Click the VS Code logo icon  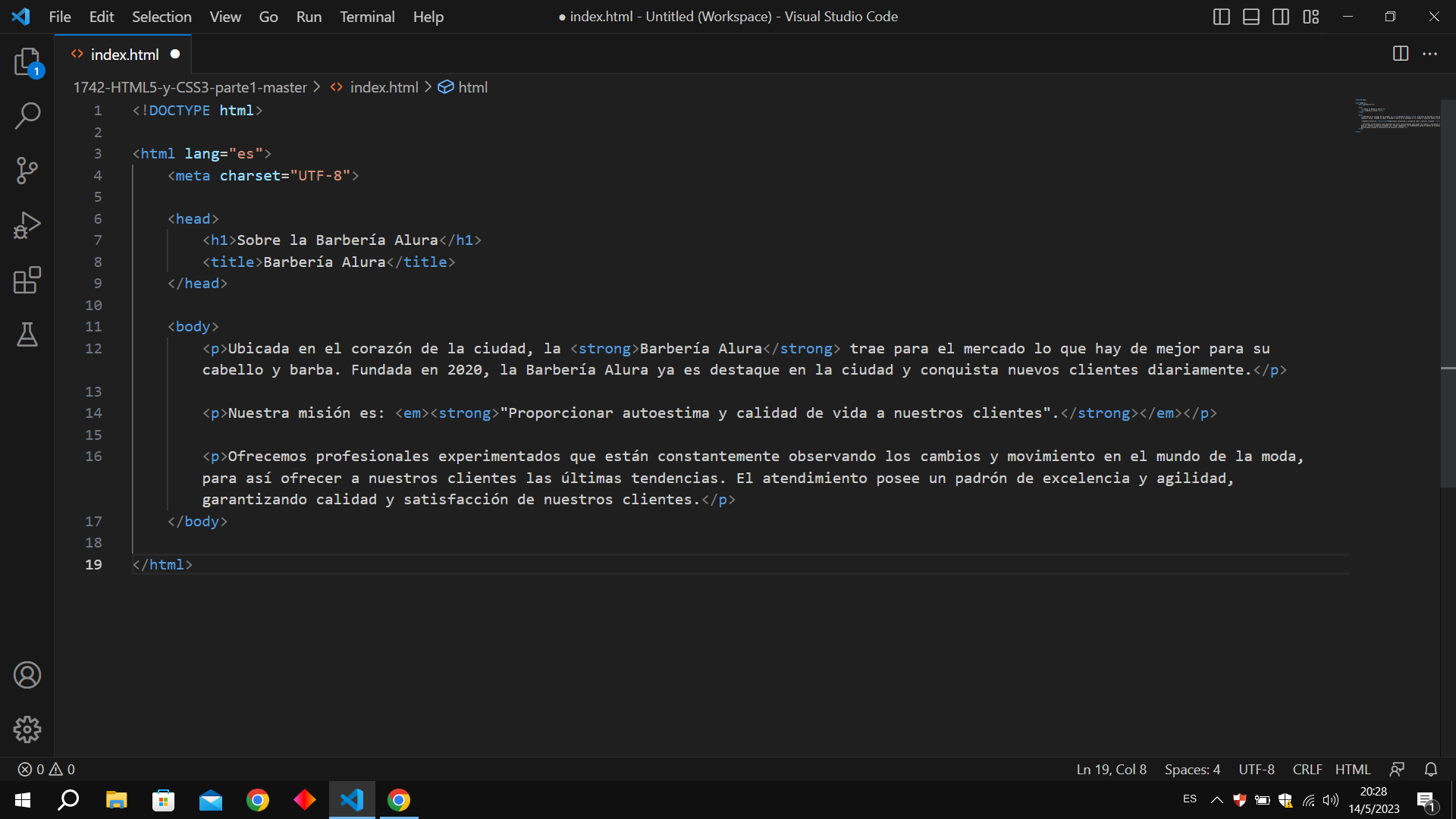[21, 17]
